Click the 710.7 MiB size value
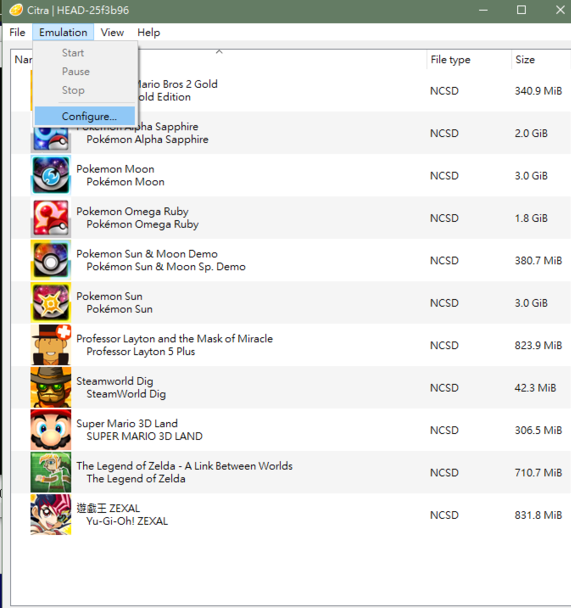571x608 pixels. coord(538,473)
